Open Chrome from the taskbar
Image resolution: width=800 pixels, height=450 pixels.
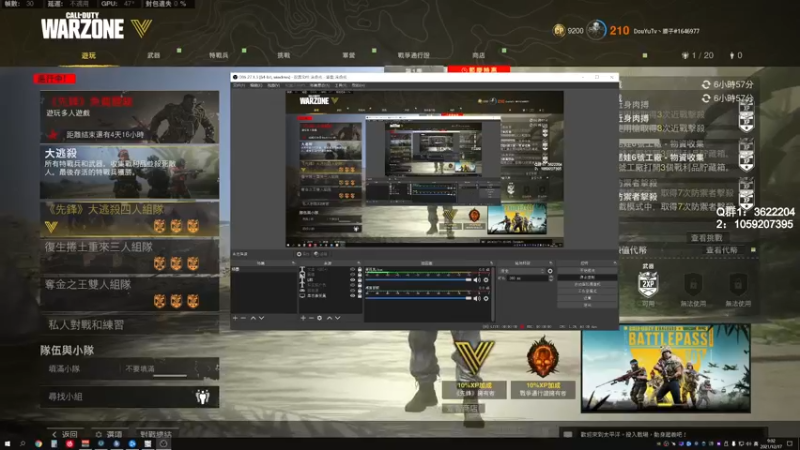pos(38,444)
